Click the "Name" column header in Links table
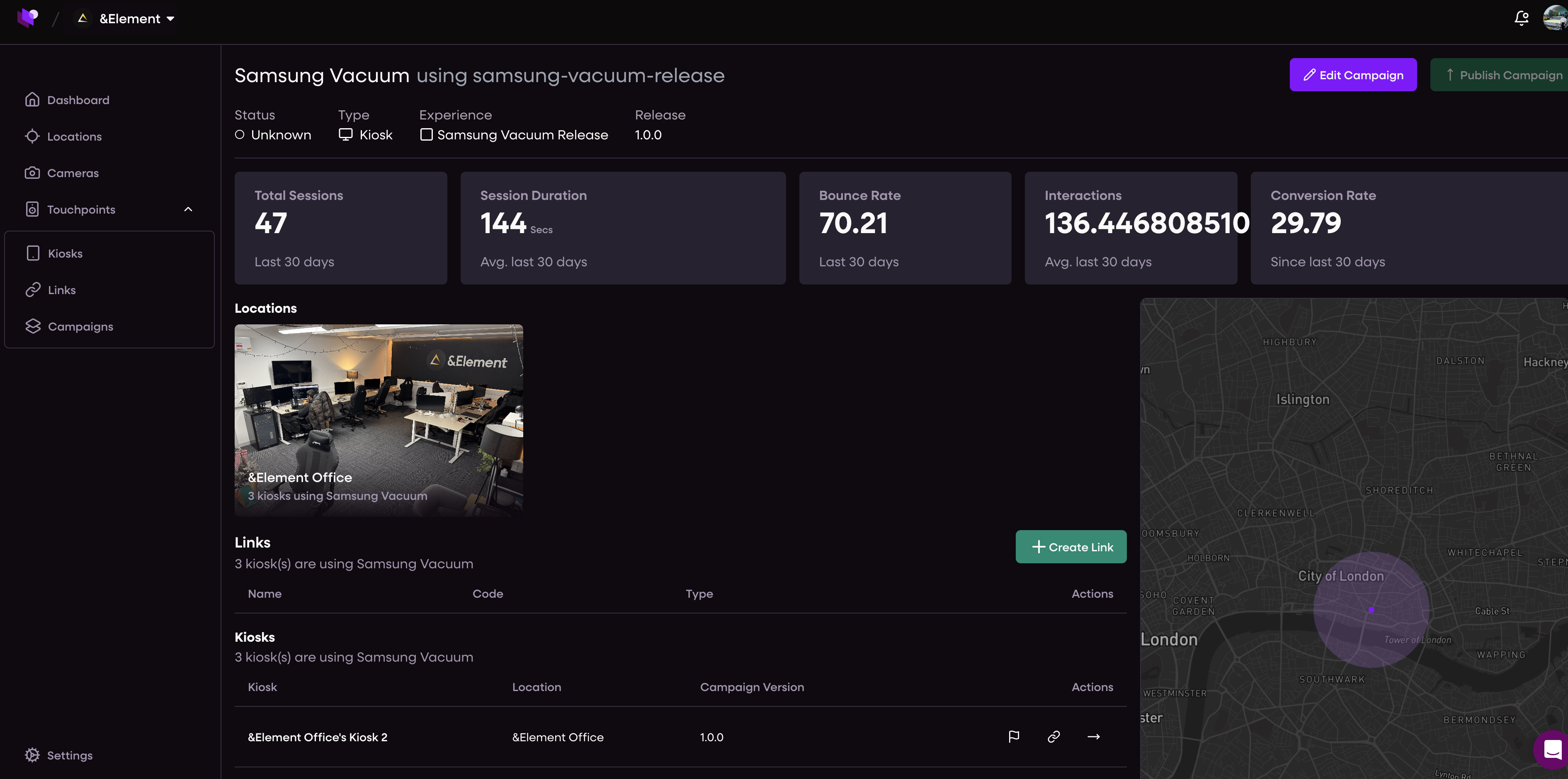Image resolution: width=1568 pixels, height=779 pixels. coord(265,593)
